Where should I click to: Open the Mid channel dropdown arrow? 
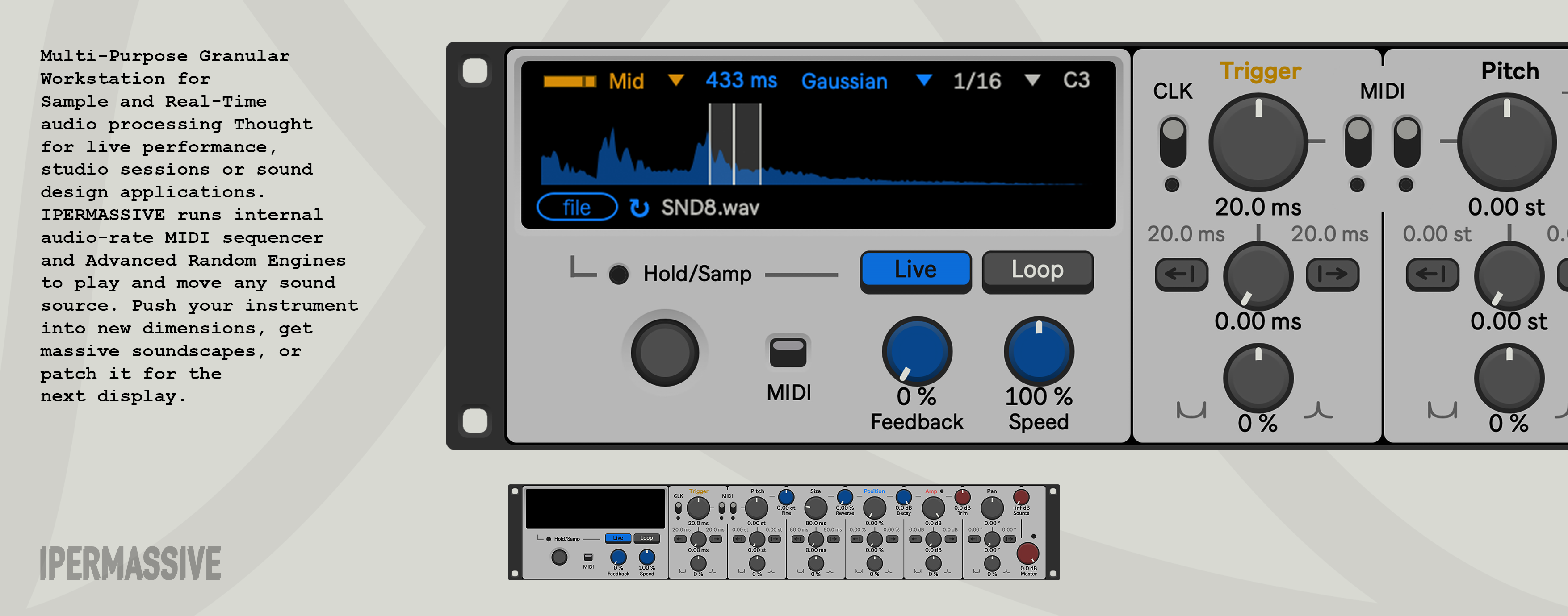click(x=675, y=80)
